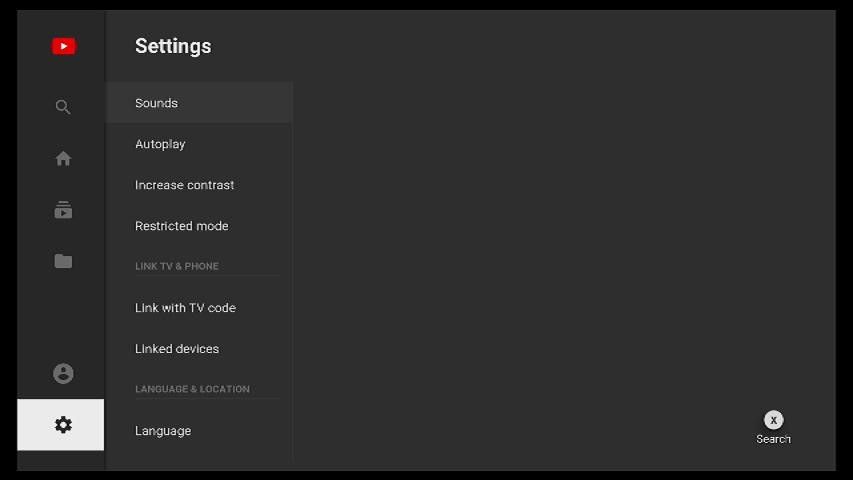Click the Settings page title
853x480 pixels.
click(173, 46)
